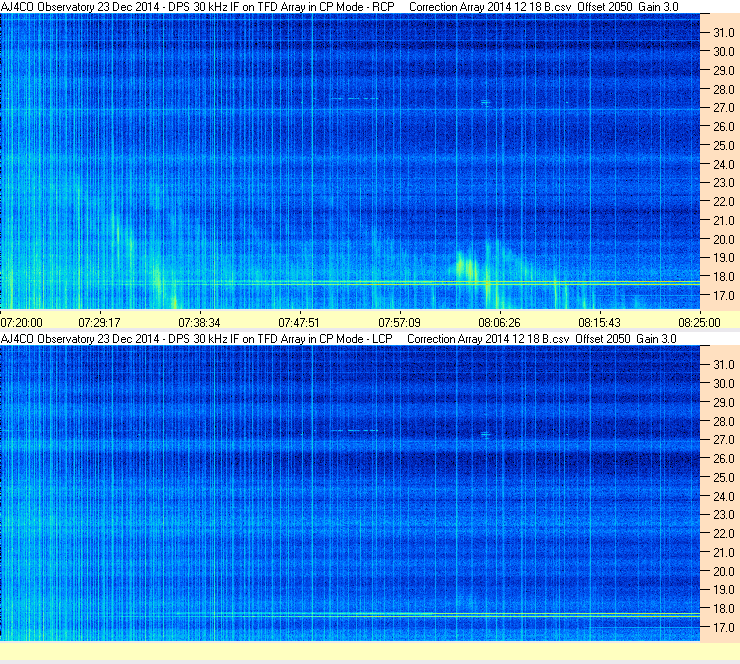Screen dimensions: 740x664
Task: Click the 25.0 frequency label on RCP plot
Action: coord(723,145)
